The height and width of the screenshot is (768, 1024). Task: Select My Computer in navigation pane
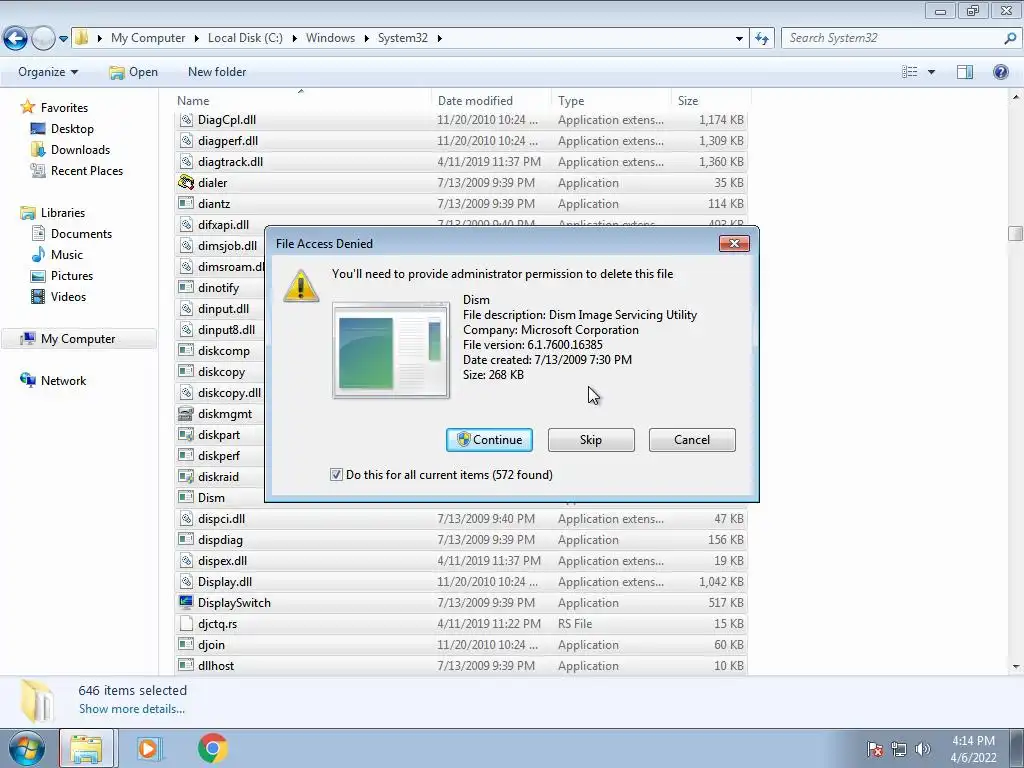point(79,338)
